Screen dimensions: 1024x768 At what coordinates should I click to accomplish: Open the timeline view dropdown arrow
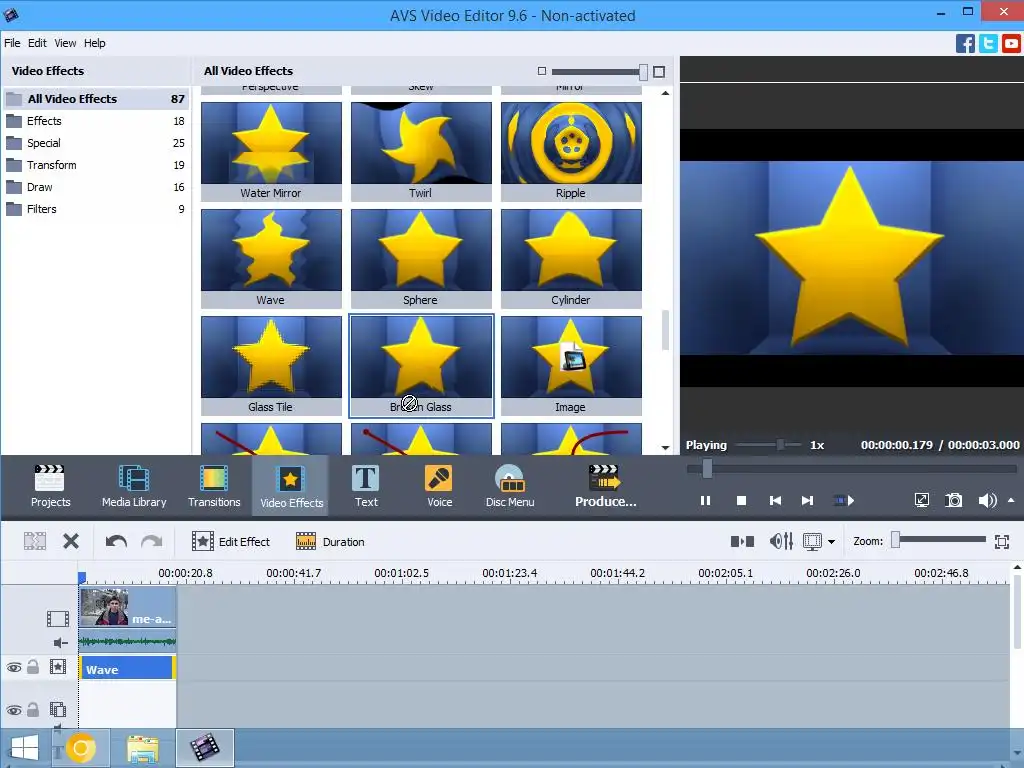[831, 542]
